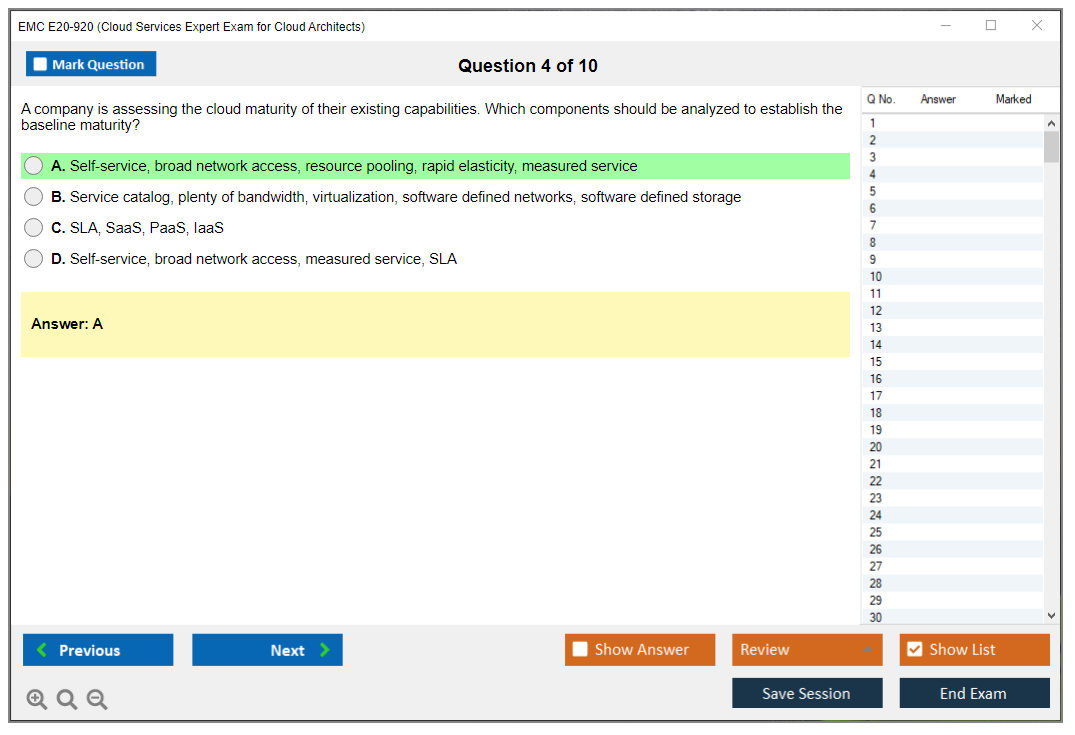Click Save Session button
The width and height of the screenshot is (1075, 735).
point(806,693)
